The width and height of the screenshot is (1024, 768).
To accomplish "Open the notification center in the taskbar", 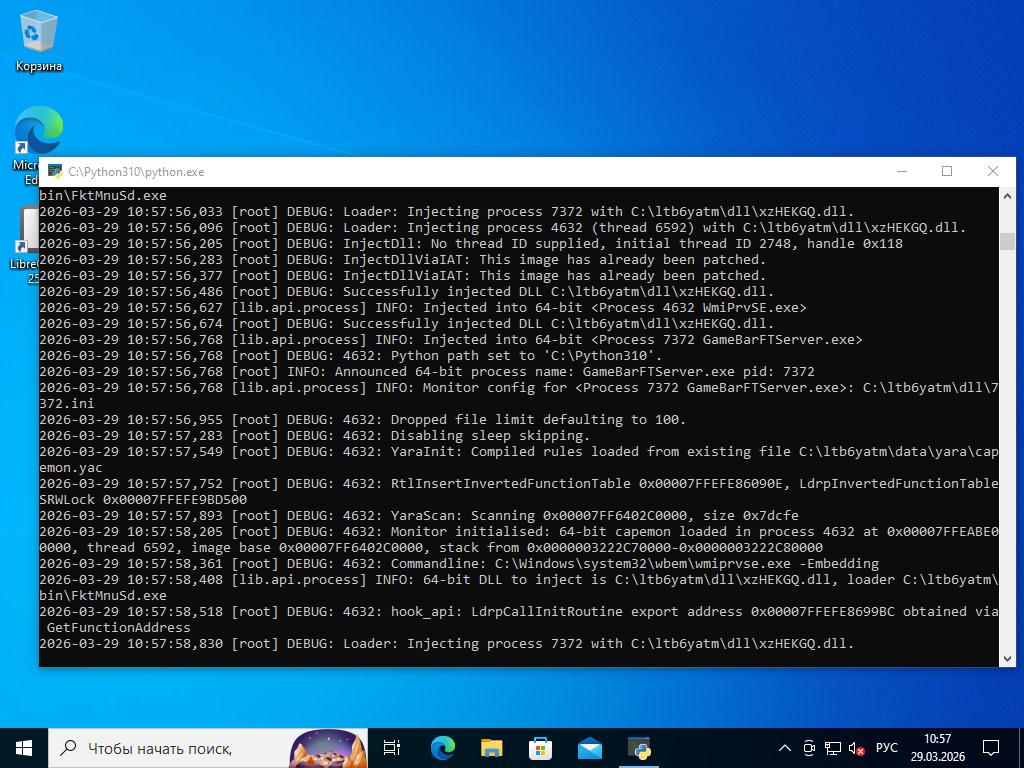I will tap(991, 747).
